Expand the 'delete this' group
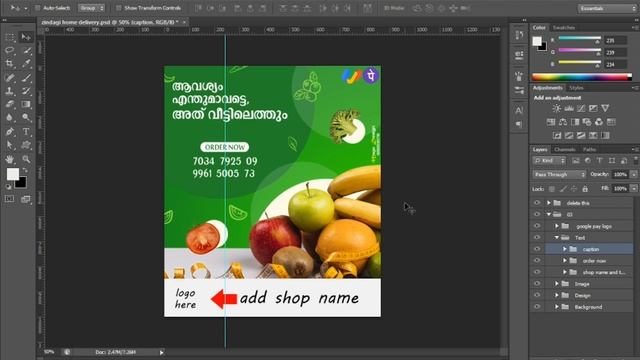 point(549,203)
